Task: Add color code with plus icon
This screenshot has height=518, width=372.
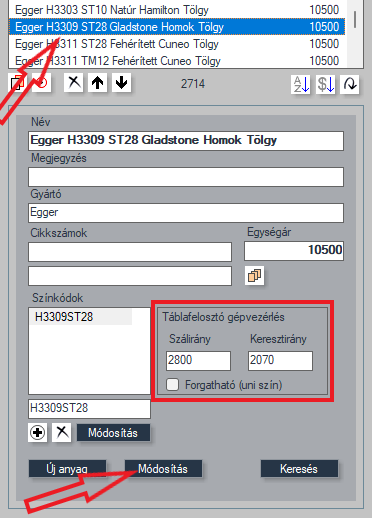Action: (37, 433)
